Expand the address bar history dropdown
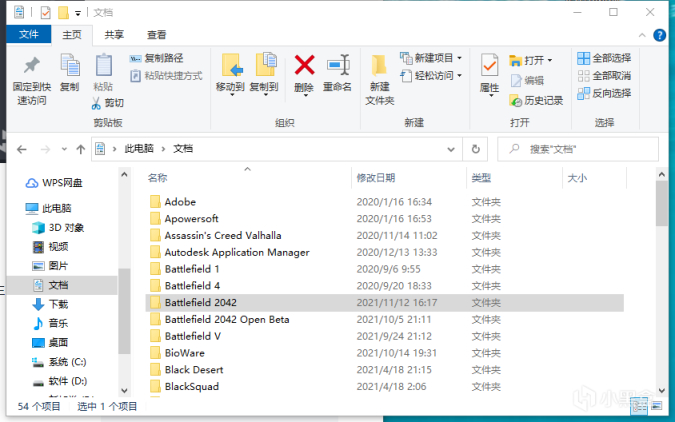This screenshot has height=422, width=675. (451, 149)
